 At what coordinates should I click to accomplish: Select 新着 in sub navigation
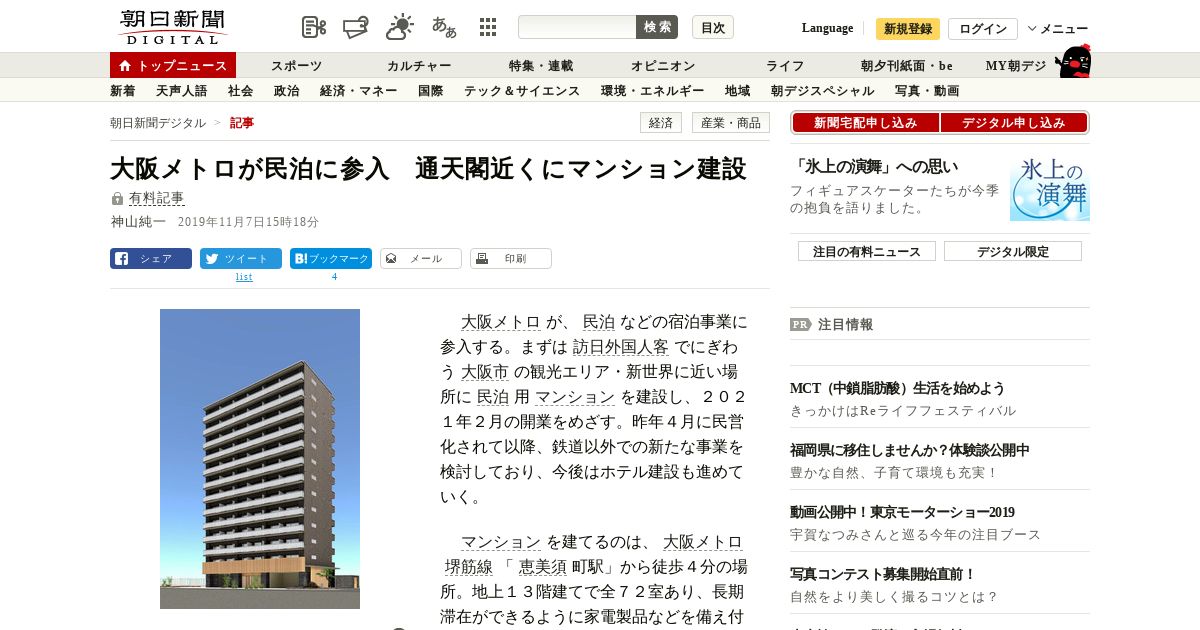point(123,91)
